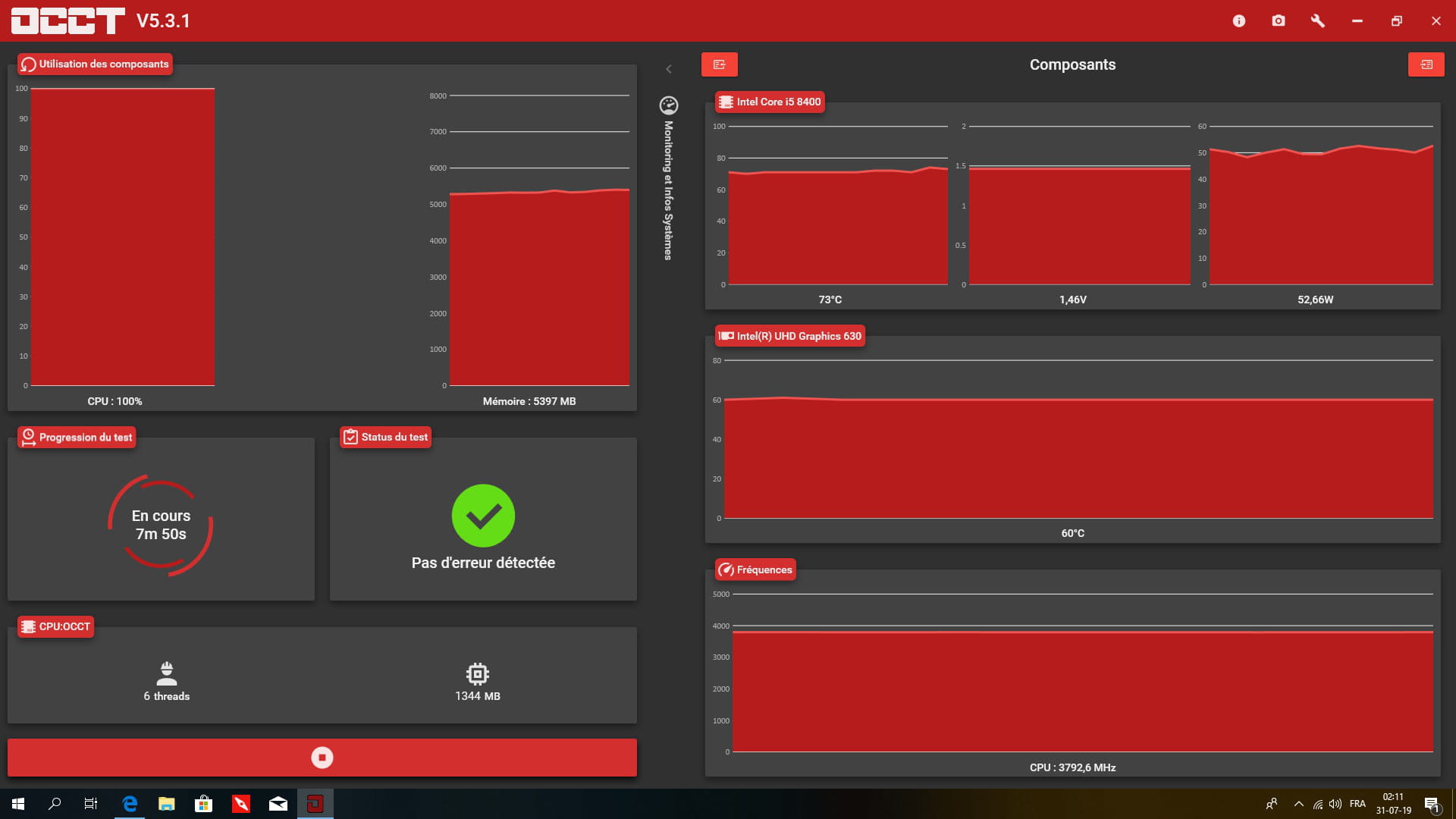This screenshot has height=819, width=1456.
Task: Click the 6 threads worker icon
Action: click(167, 673)
